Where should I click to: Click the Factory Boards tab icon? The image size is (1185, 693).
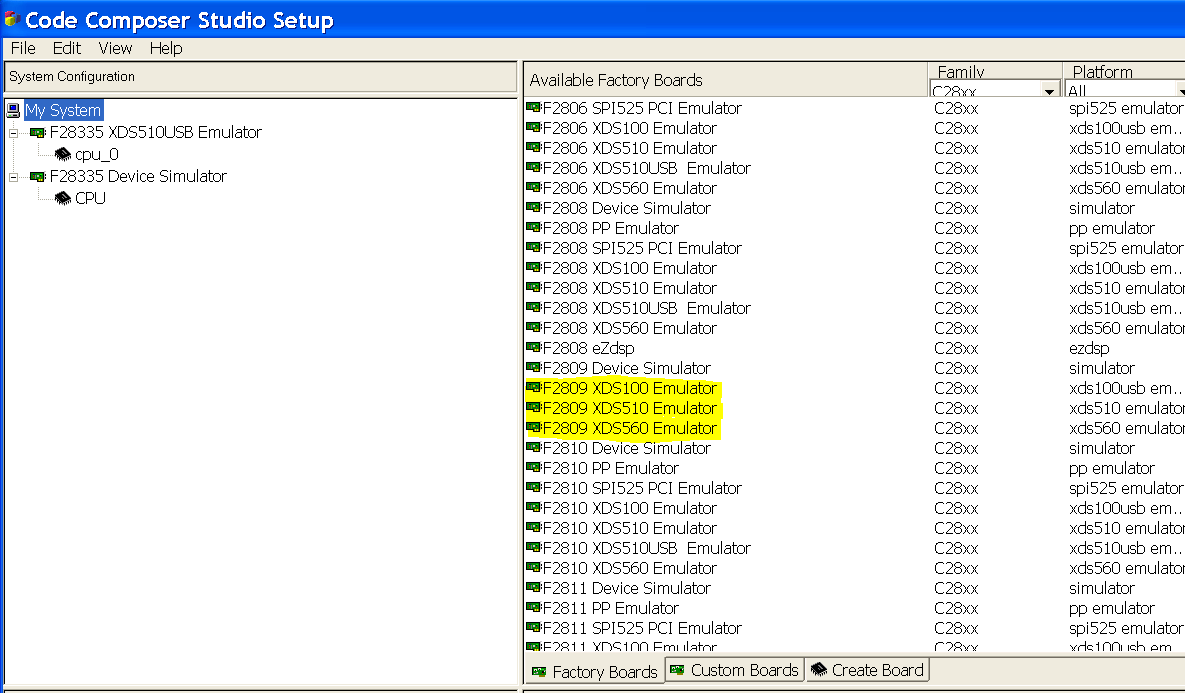[x=538, y=671]
